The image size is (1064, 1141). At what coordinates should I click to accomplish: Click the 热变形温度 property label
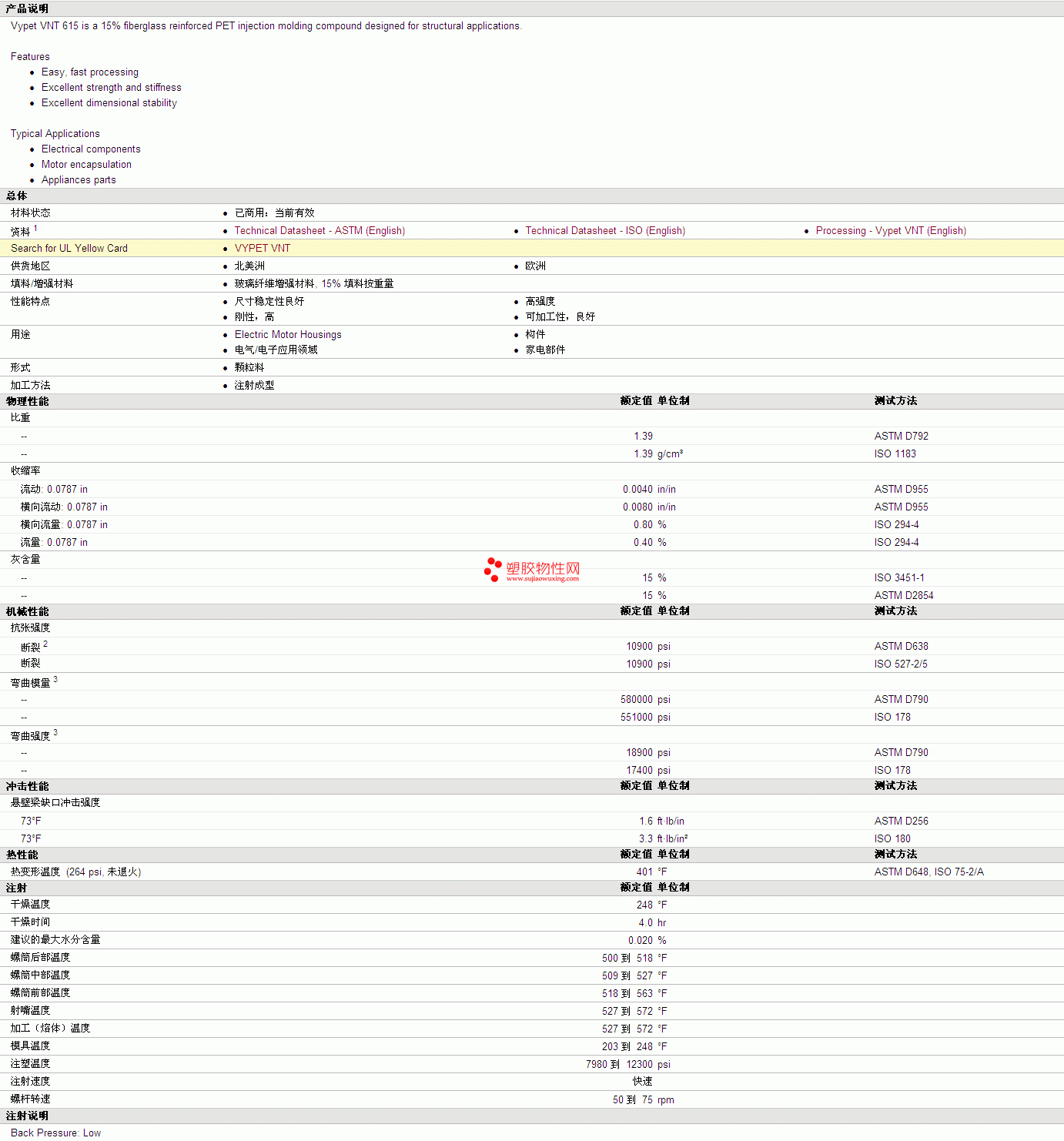(x=35, y=872)
